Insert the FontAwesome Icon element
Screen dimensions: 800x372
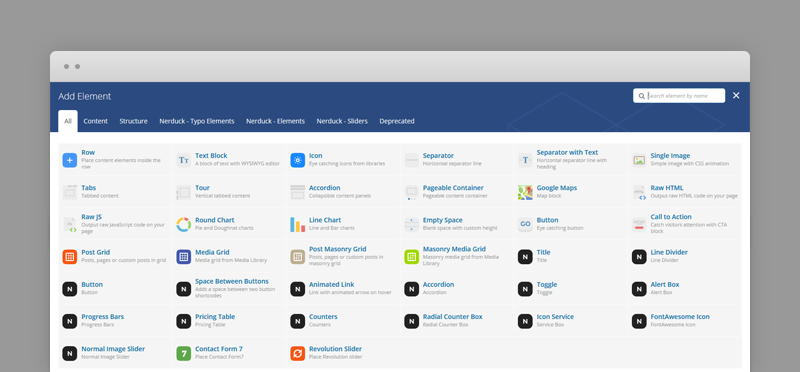pyautogui.click(x=685, y=320)
